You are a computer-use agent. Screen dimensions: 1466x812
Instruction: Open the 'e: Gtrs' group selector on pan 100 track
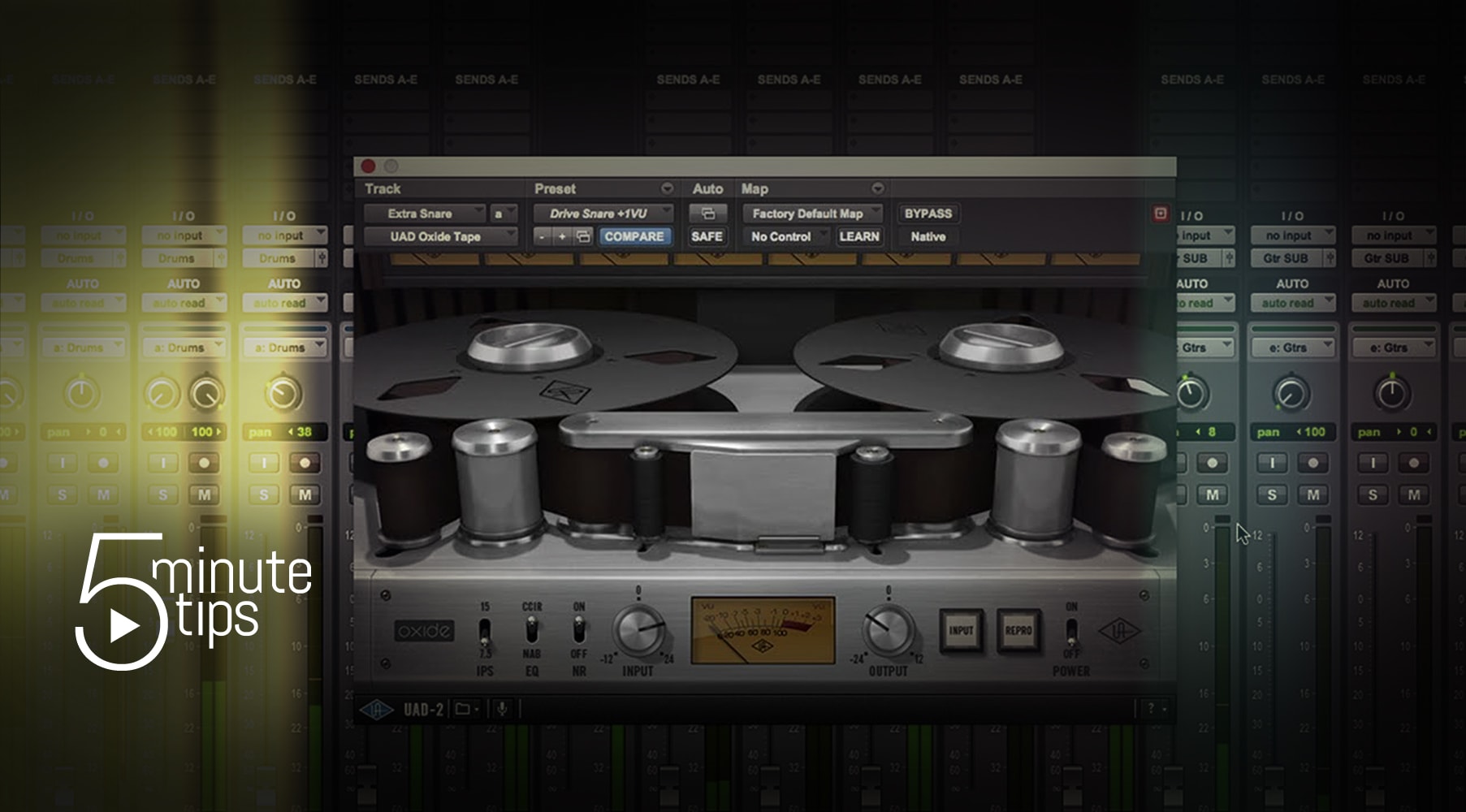(1293, 348)
